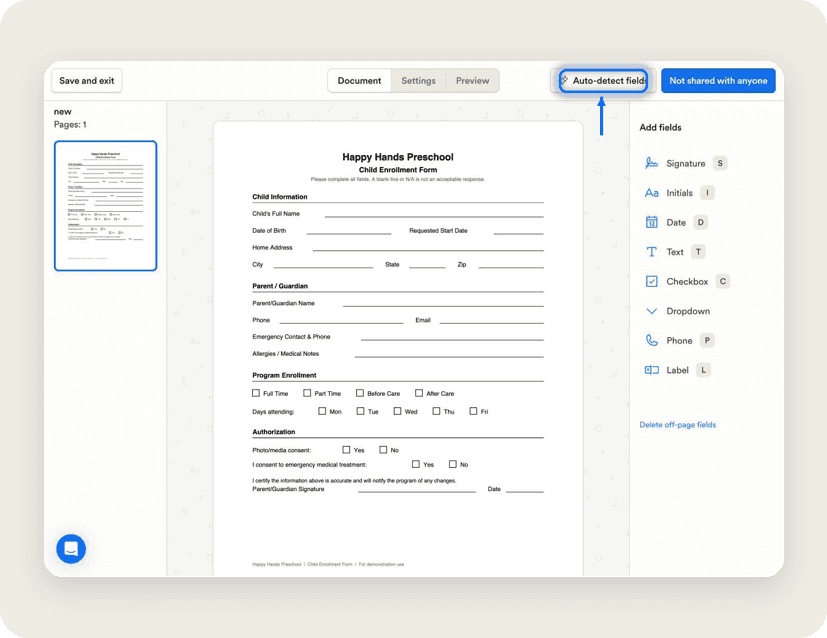This screenshot has width=827, height=638.
Task: Check Yes for photo/media consent
Action: pyautogui.click(x=346, y=449)
